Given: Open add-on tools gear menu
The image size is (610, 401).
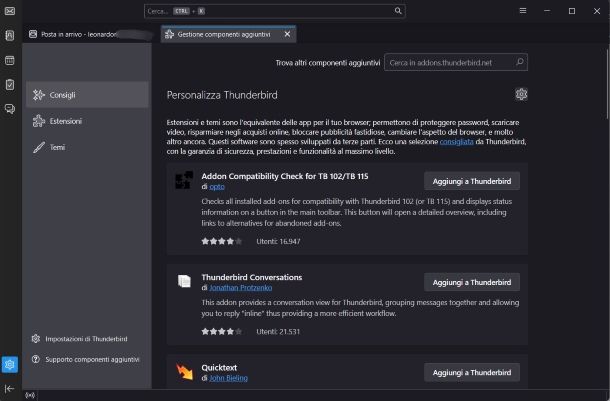Looking at the screenshot, I should click(x=521, y=94).
